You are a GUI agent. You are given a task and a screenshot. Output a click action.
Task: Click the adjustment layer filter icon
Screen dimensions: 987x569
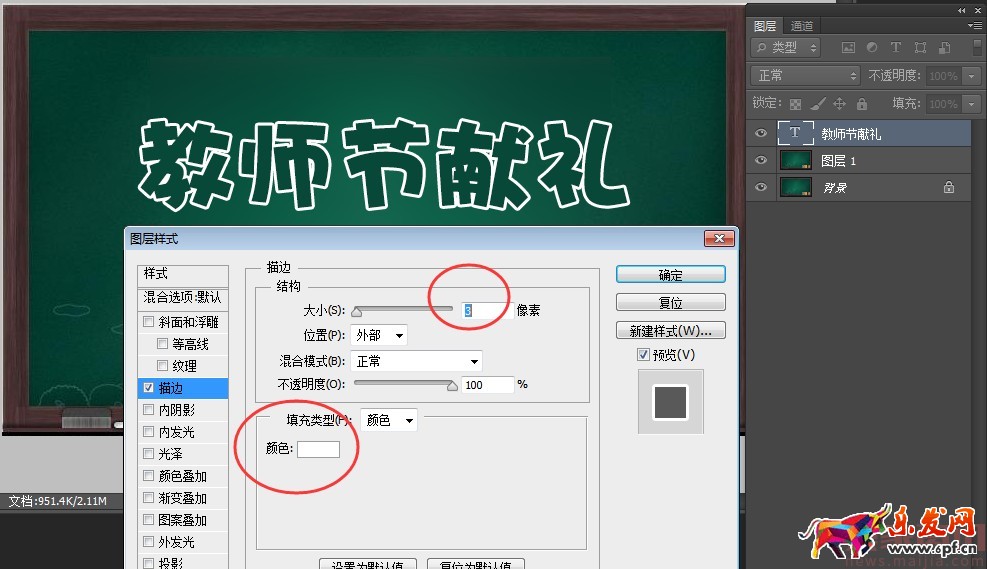[x=872, y=47]
